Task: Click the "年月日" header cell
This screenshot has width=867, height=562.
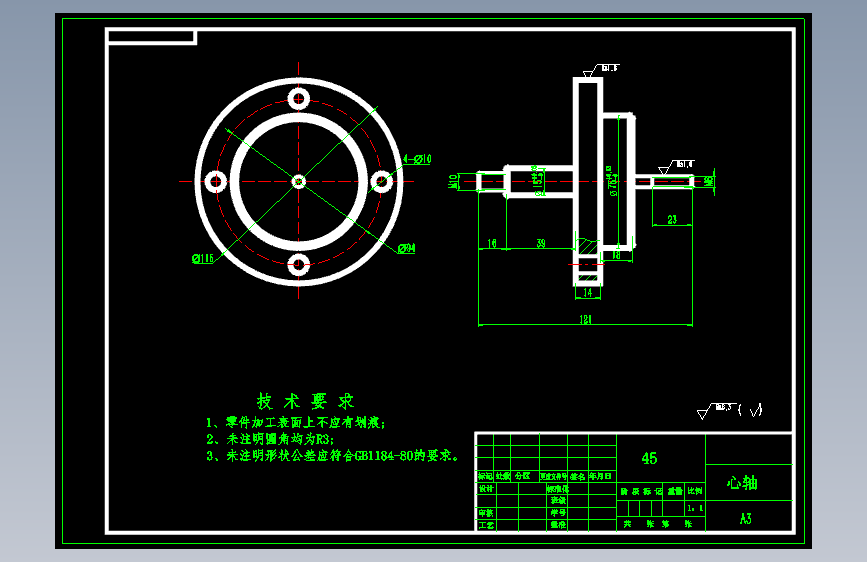Action: (x=600, y=476)
